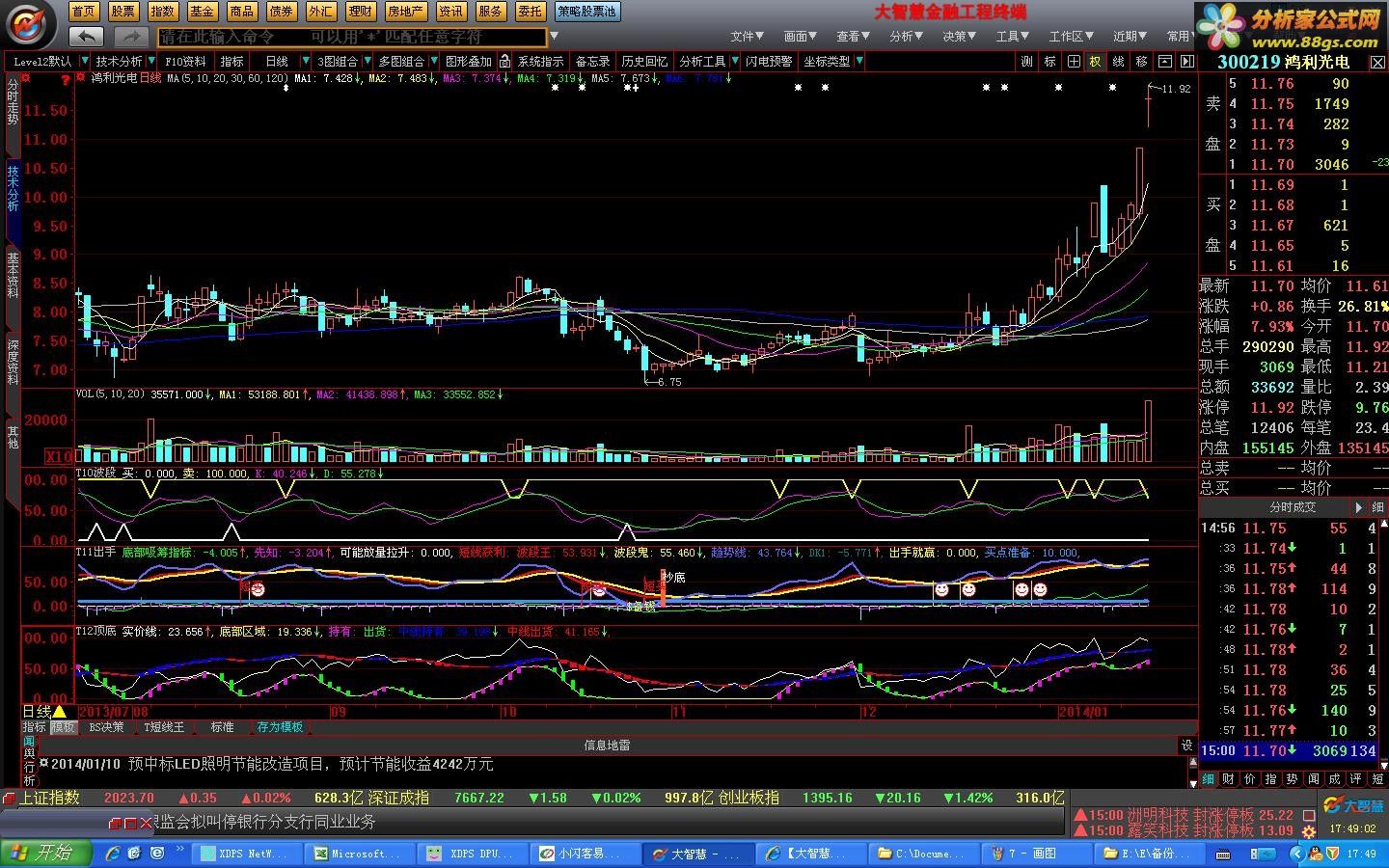Select the 模板 tab at the chart bottom
Screen dimensions: 1389x868
click(x=63, y=727)
